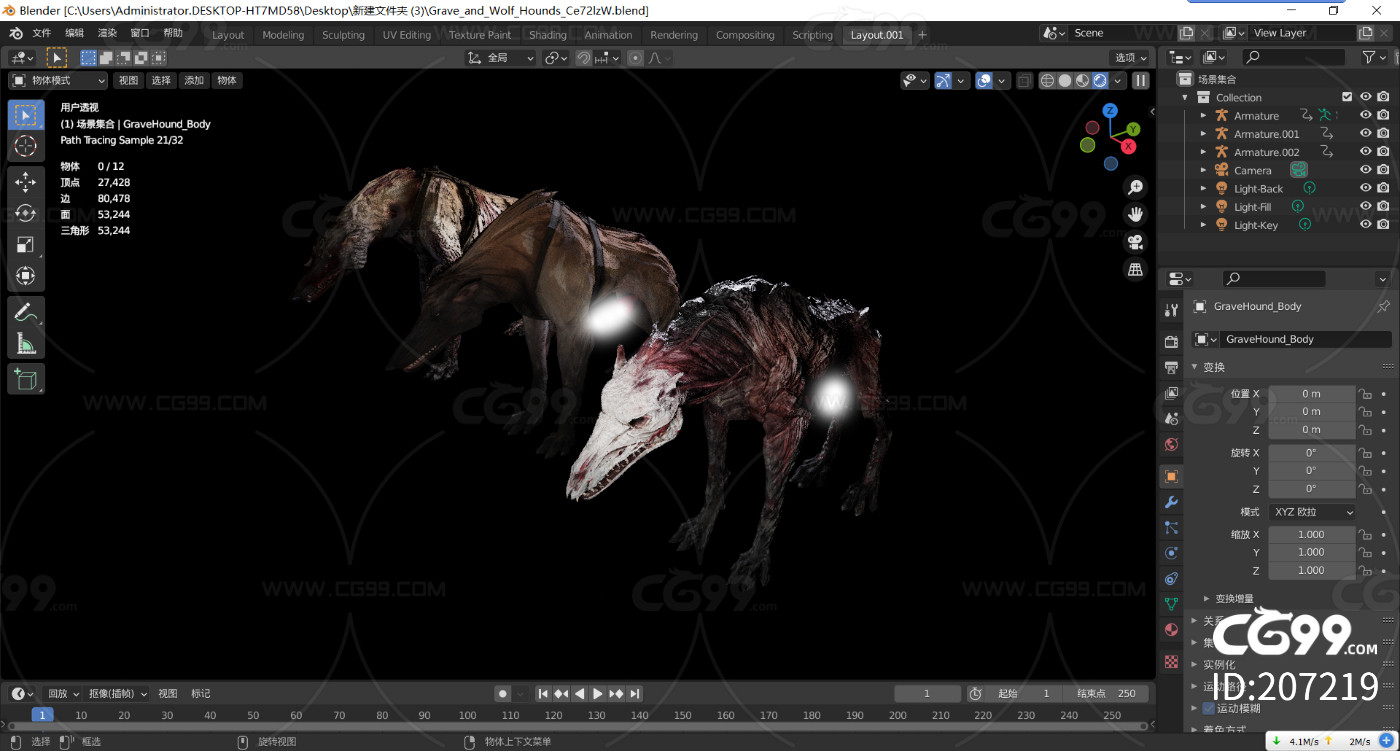Click the pan view hand icon
The height and width of the screenshot is (751, 1400).
pos(1135,214)
